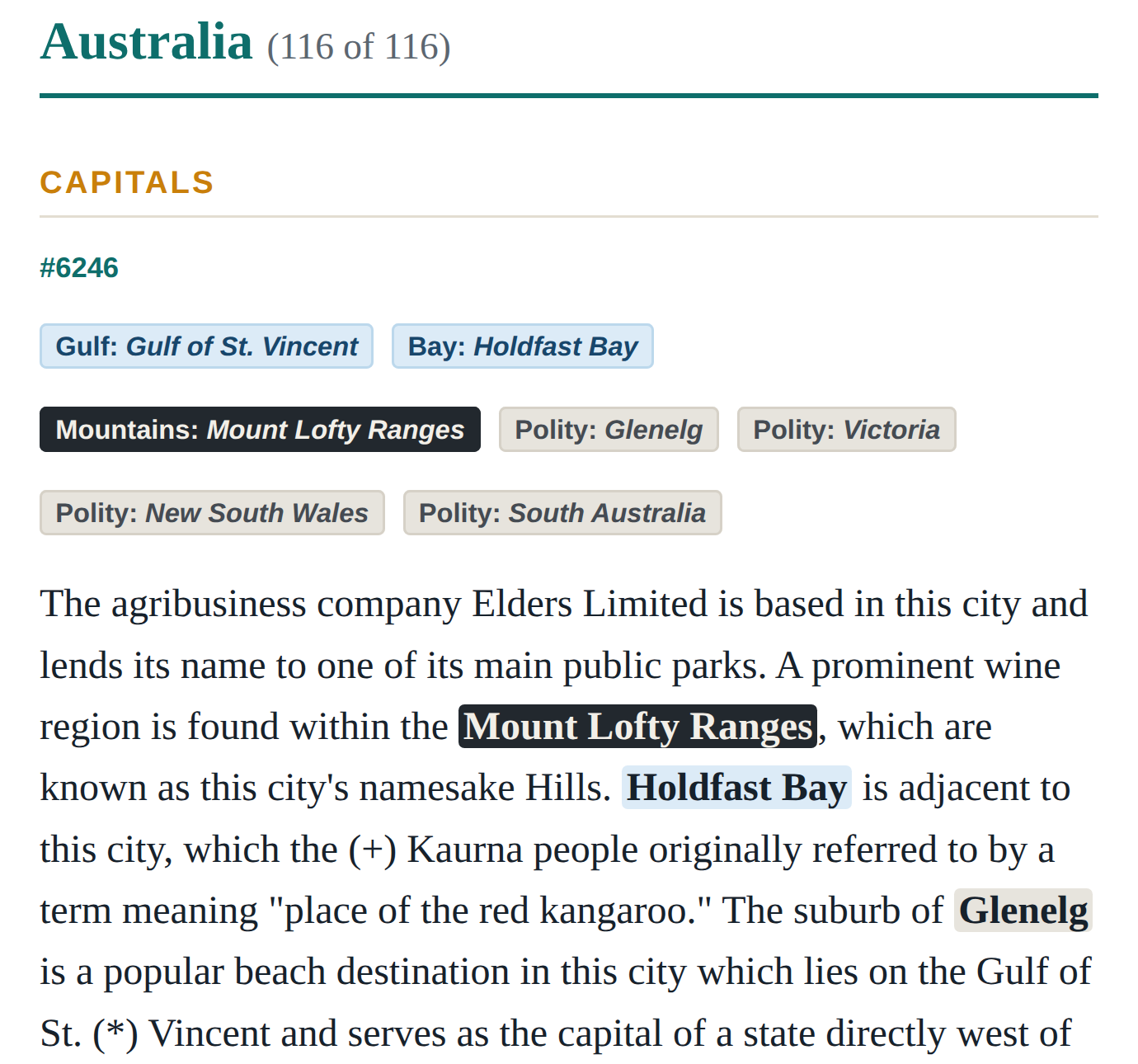This screenshot has width=1138, height=1064.
Task: Click the (*) marker before Vincent
Action: pos(115,1033)
